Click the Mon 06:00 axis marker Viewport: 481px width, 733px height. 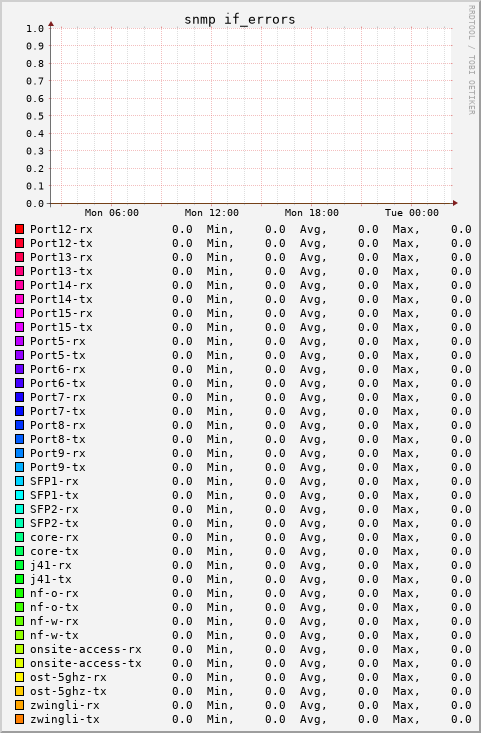point(112,213)
